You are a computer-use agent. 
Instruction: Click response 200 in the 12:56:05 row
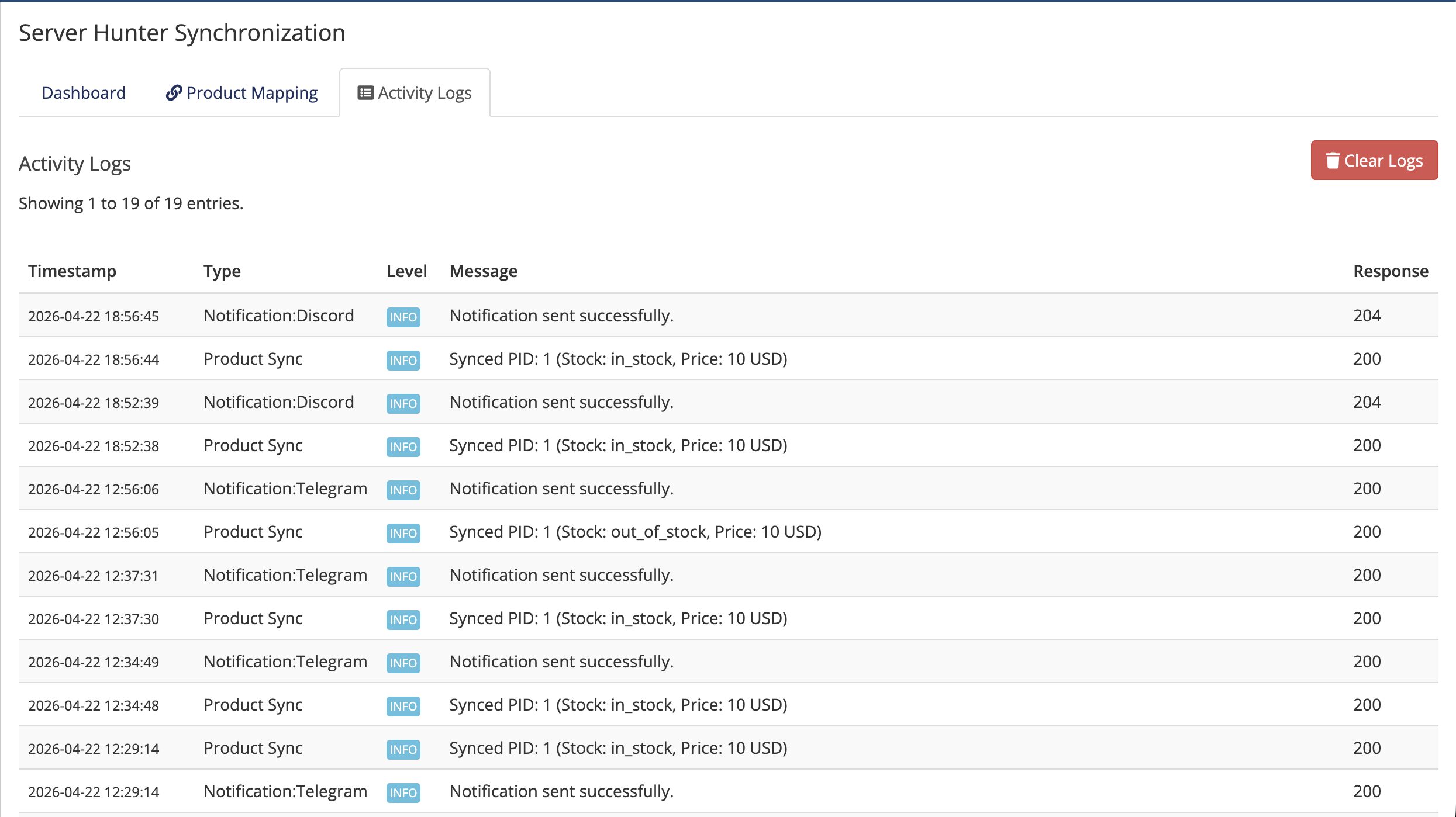click(x=1367, y=532)
